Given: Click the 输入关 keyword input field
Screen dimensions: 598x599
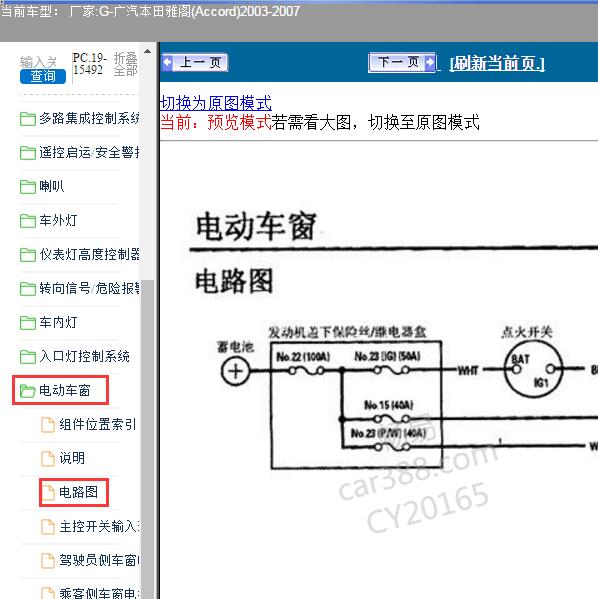Looking at the screenshot, I should 38,62.
